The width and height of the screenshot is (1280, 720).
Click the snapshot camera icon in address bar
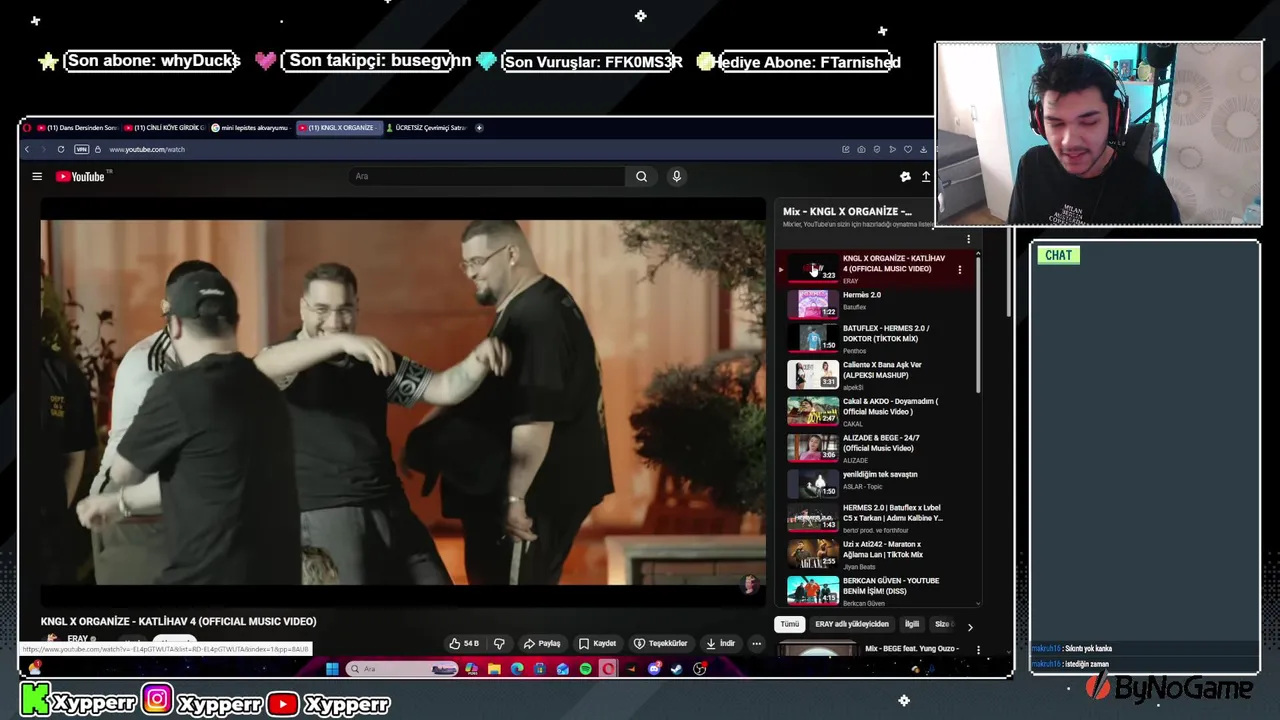click(x=861, y=149)
